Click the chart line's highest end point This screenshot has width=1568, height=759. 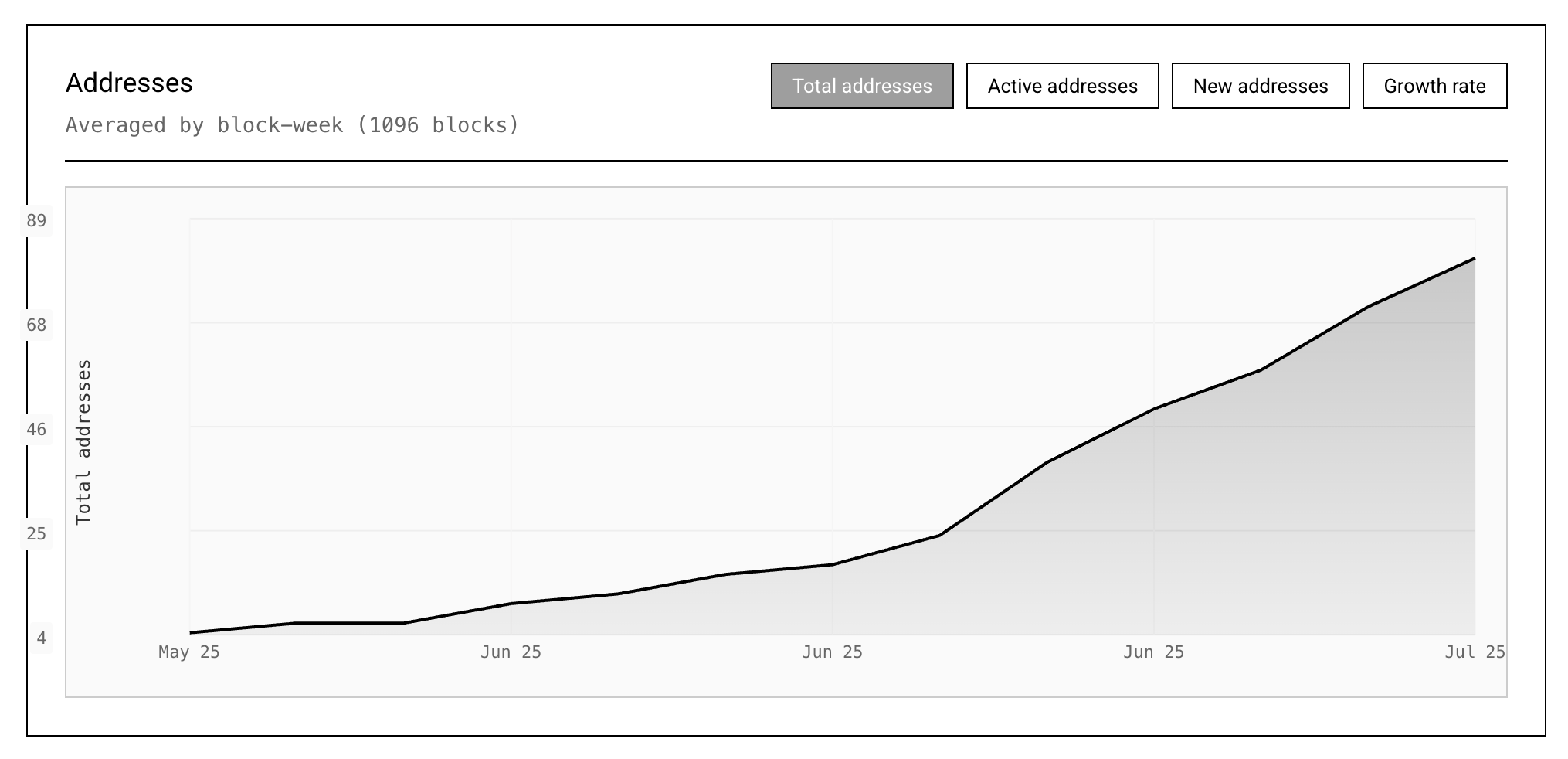1474,259
